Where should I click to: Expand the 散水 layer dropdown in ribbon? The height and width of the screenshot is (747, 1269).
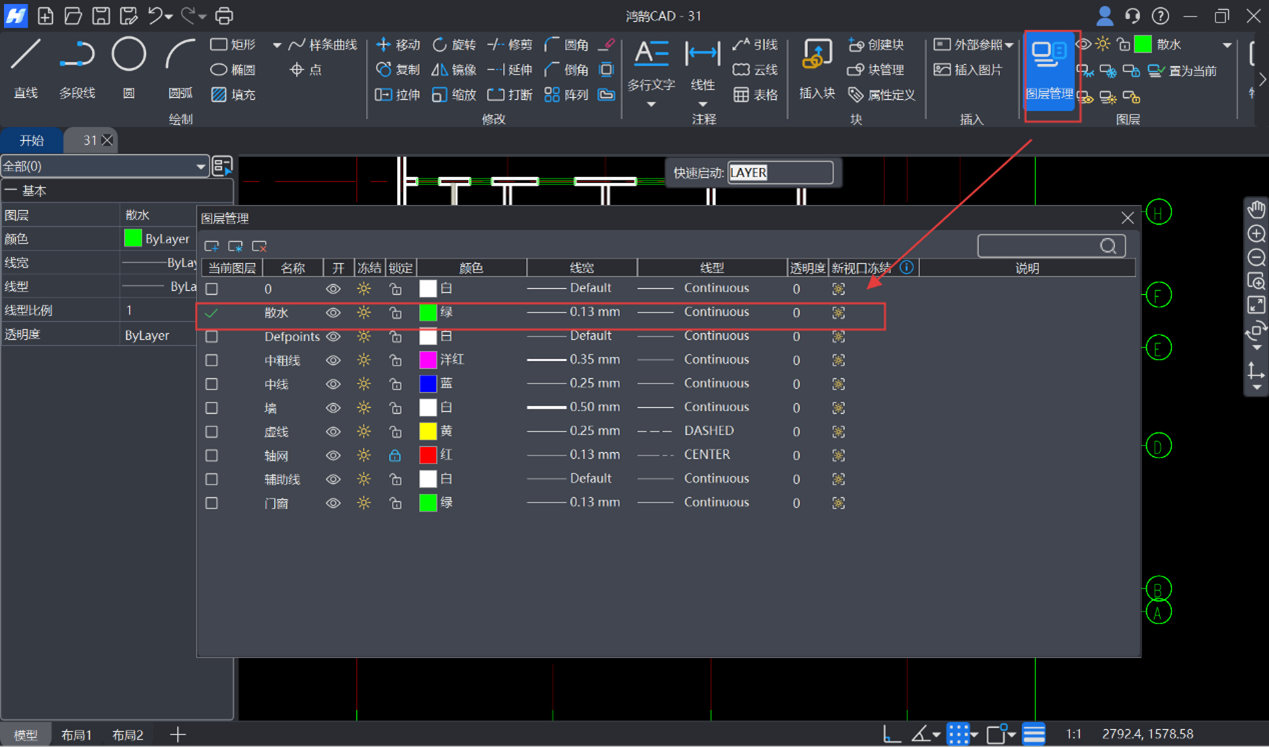1227,45
